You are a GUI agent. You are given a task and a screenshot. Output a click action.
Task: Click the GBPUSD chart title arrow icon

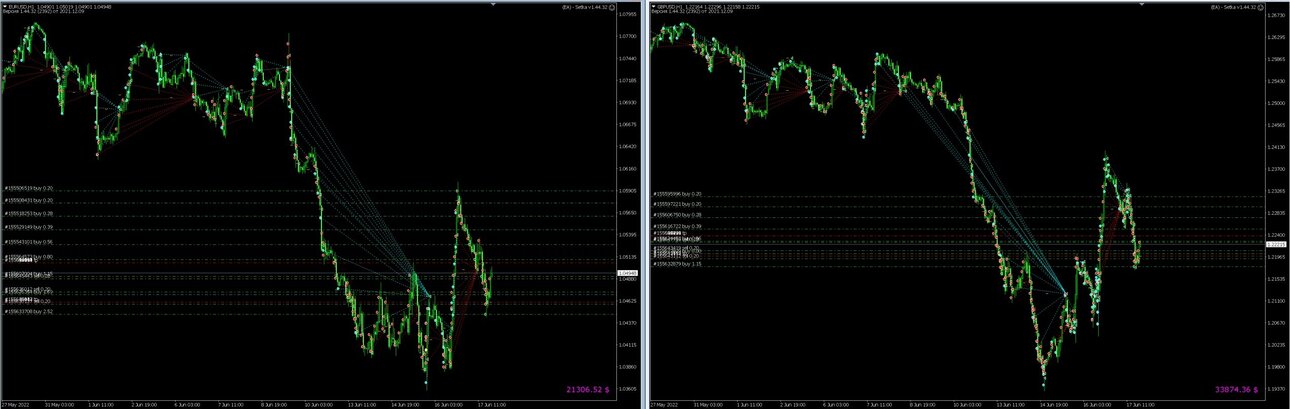point(653,5)
